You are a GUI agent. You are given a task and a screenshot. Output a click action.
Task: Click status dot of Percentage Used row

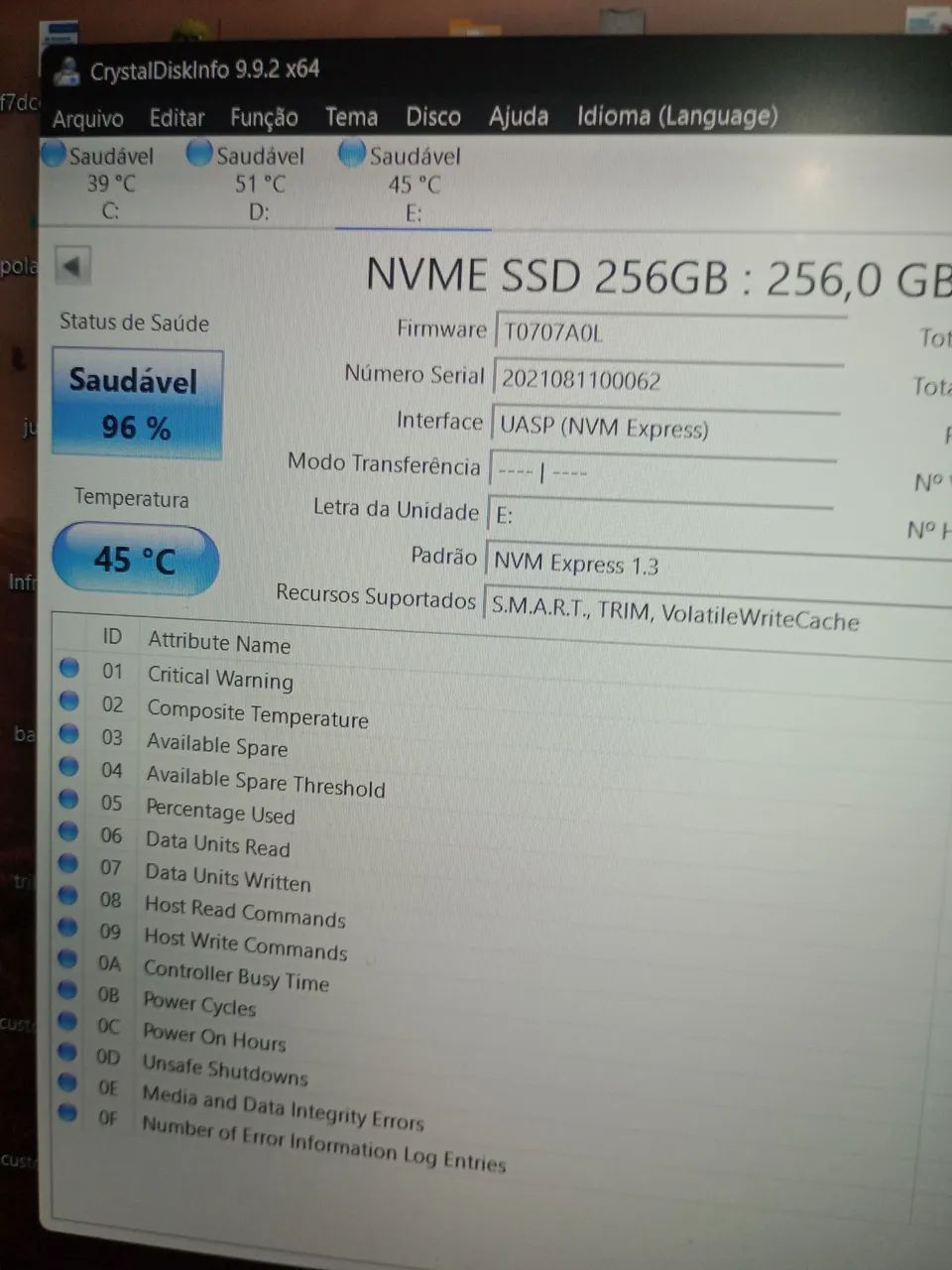(68, 799)
